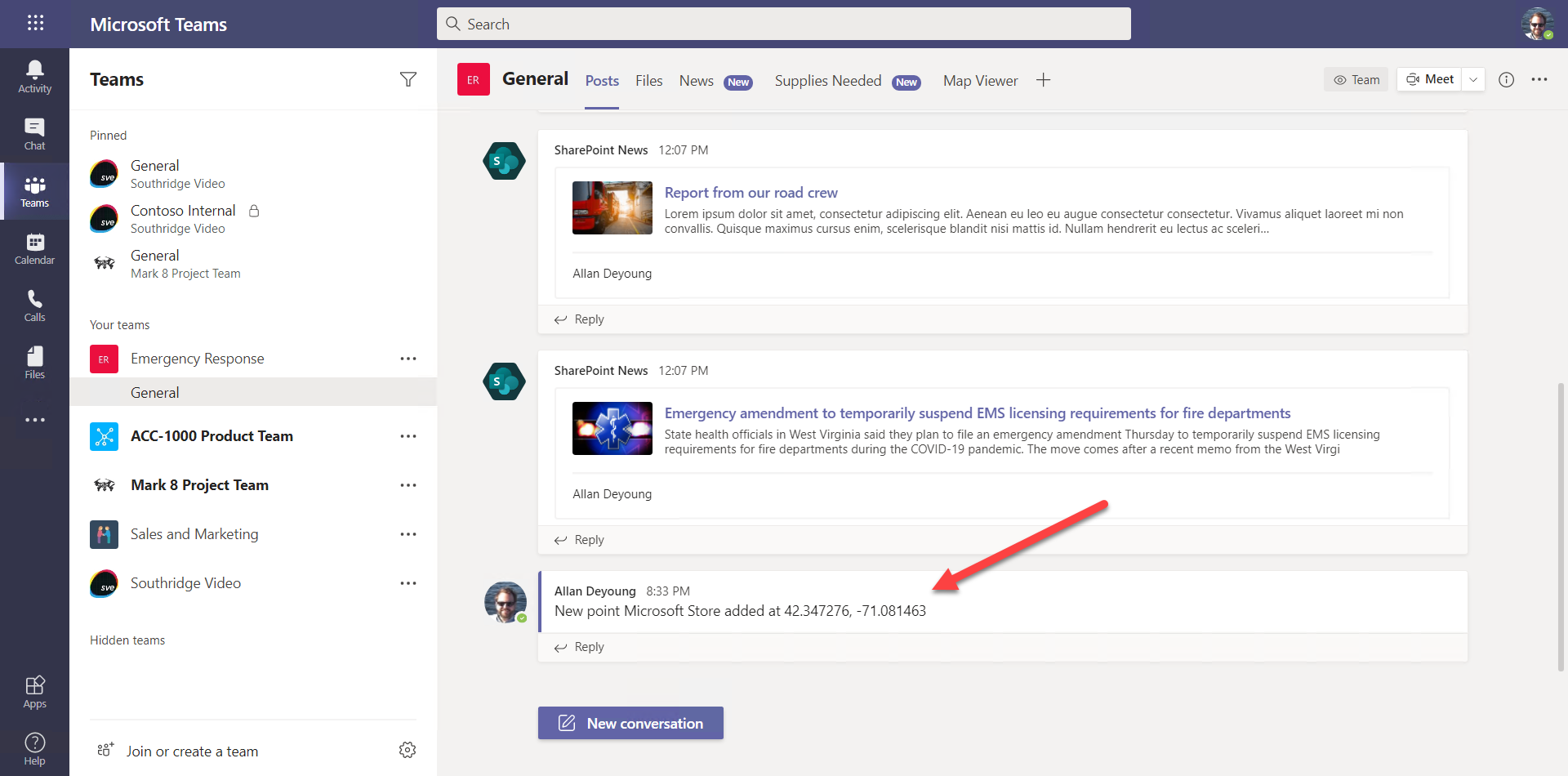This screenshot has height=776, width=1568.
Task: Open channel more options ellipsis in header
Action: (x=1539, y=79)
